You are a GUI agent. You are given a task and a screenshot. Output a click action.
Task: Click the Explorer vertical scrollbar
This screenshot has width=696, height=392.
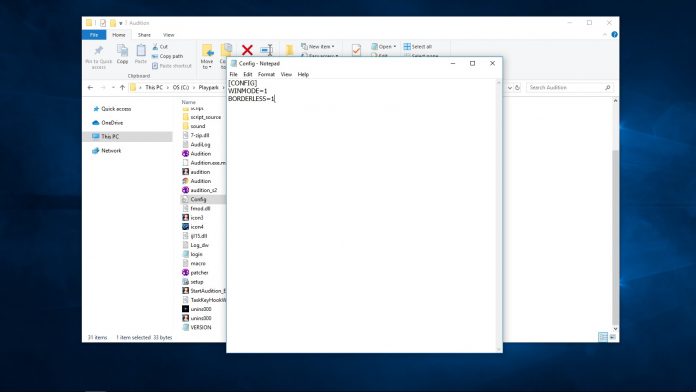pyautogui.click(x=615, y=237)
